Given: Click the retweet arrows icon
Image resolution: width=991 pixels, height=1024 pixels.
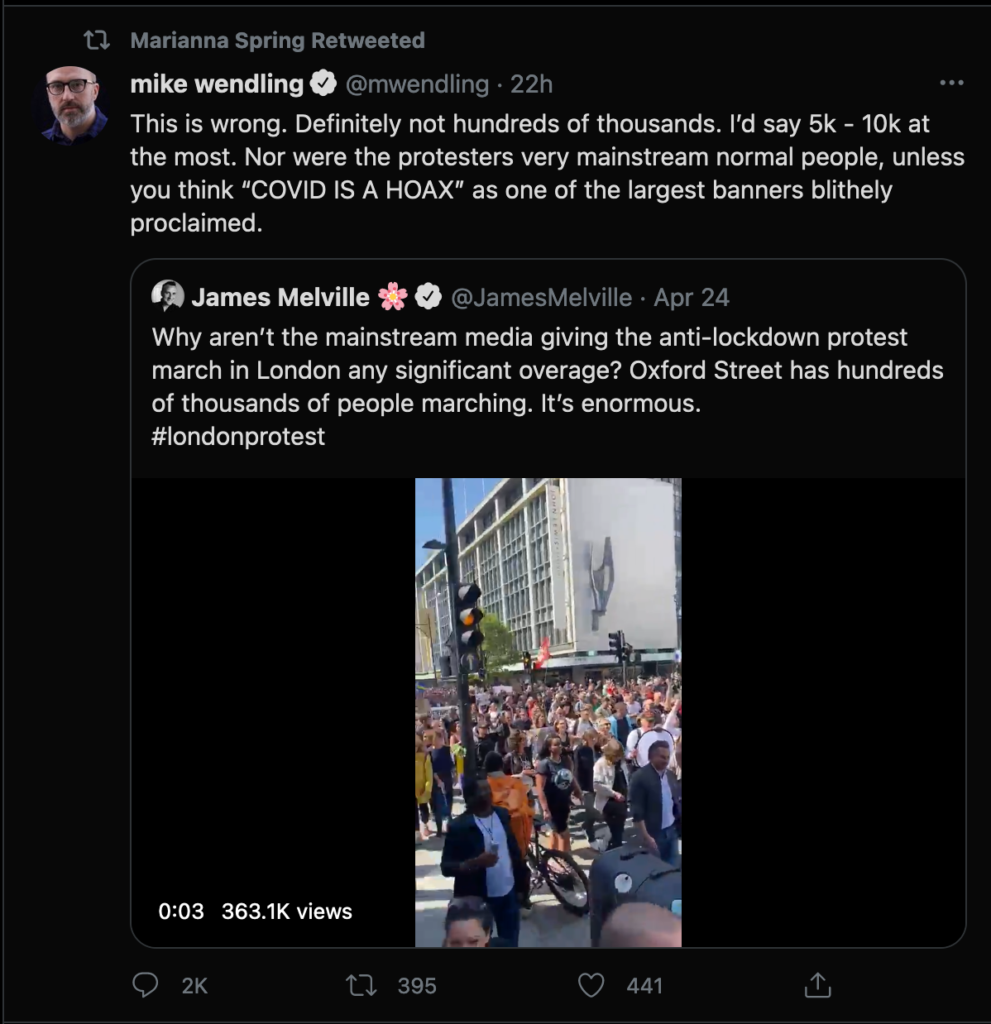Looking at the screenshot, I should tap(361, 985).
